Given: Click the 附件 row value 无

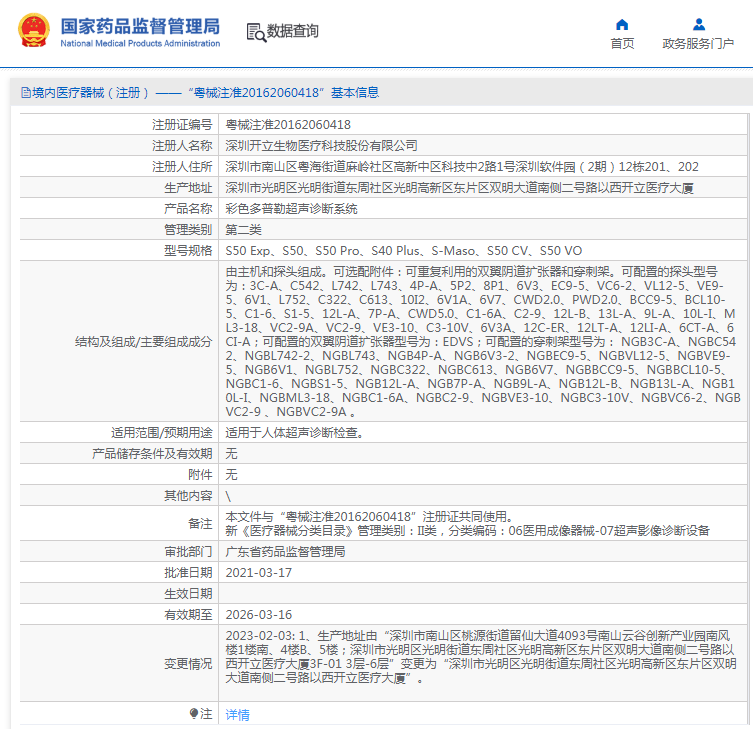Looking at the screenshot, I should 231,475.
